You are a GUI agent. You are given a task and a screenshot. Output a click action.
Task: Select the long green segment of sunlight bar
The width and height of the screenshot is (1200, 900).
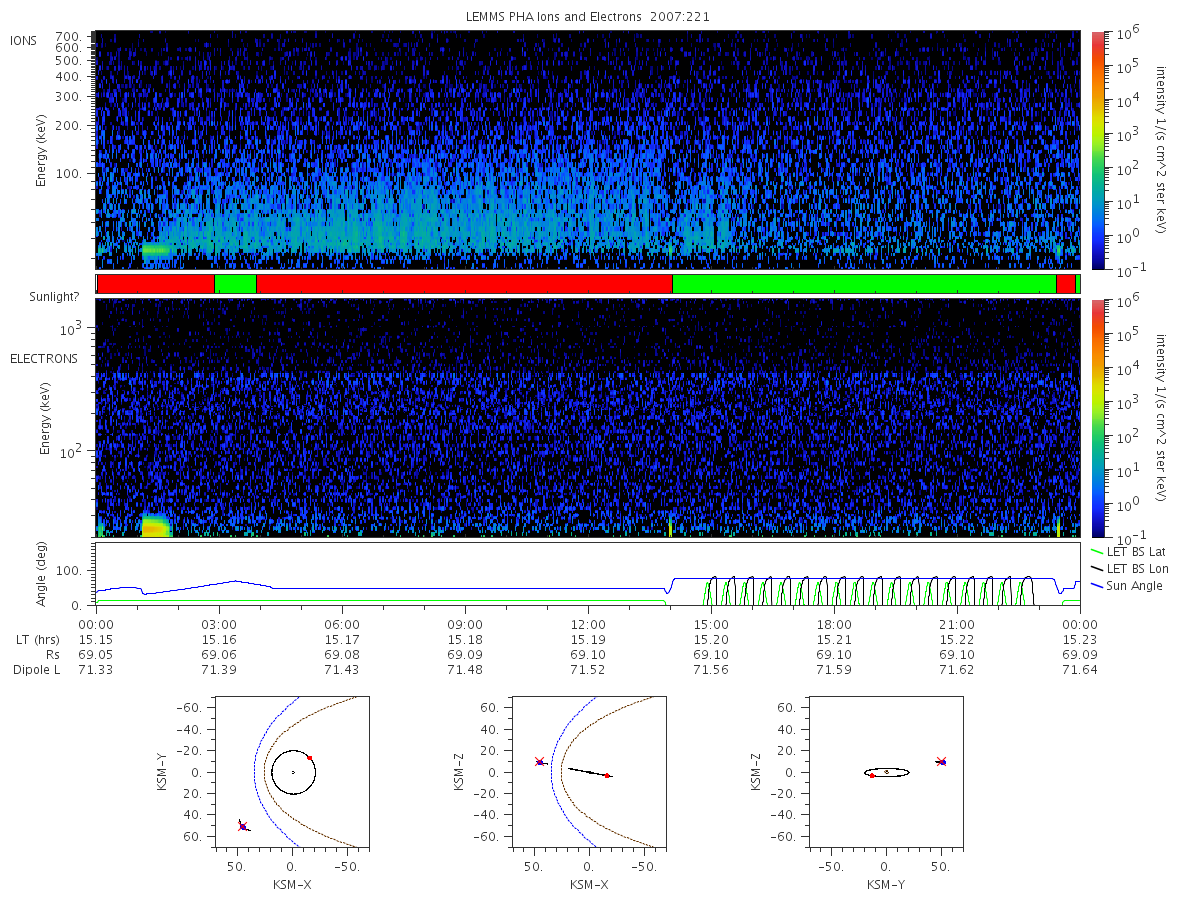coord(864,284)
